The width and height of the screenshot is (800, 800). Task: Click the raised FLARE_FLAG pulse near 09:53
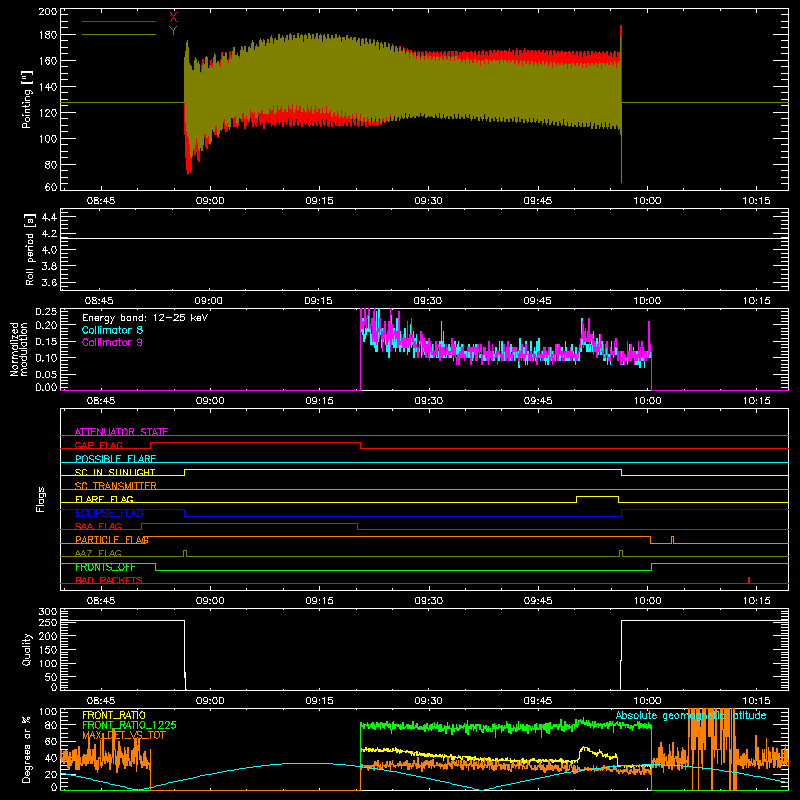tap(597, 496)
